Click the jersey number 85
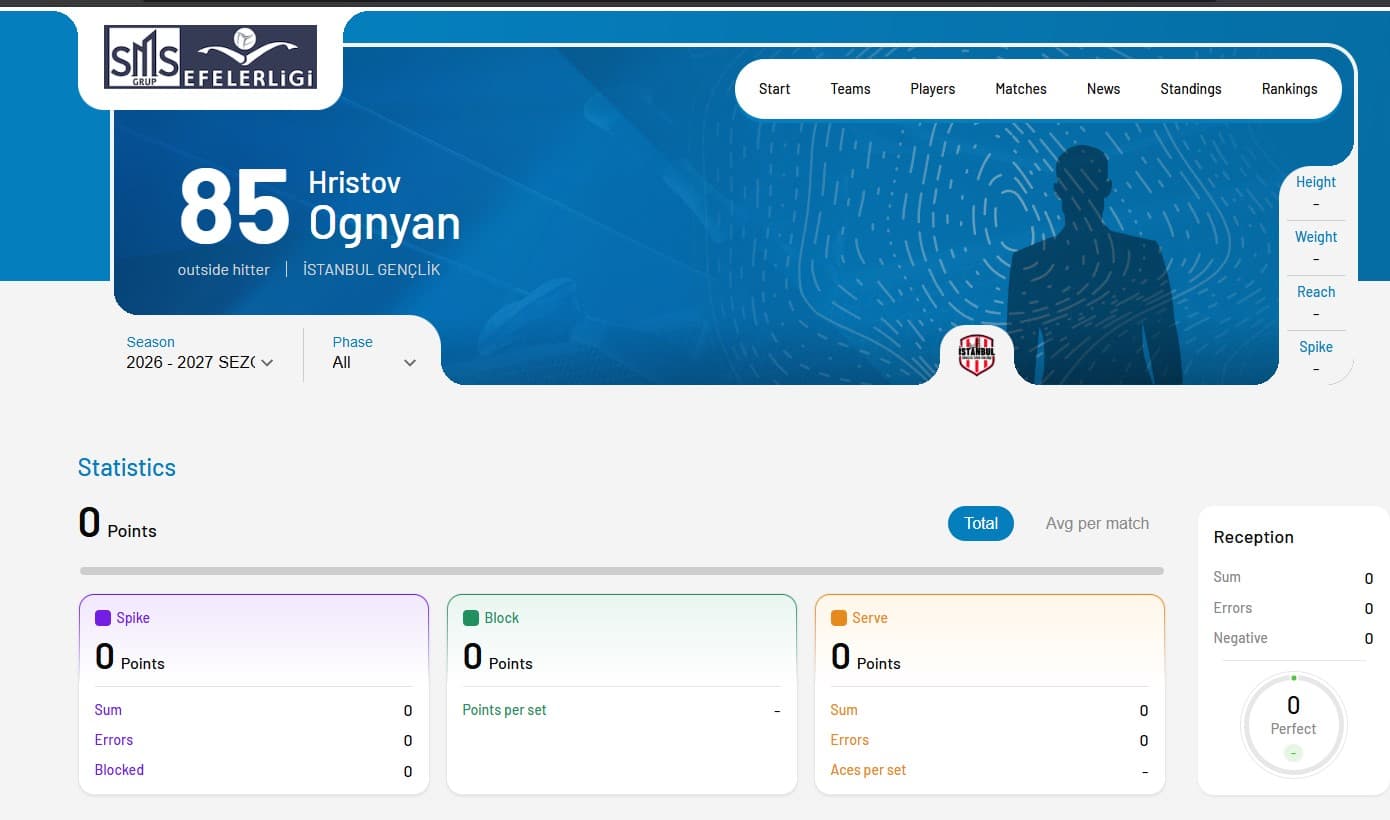The width and height of the screenshot is (1390, 820). (234, 208)
